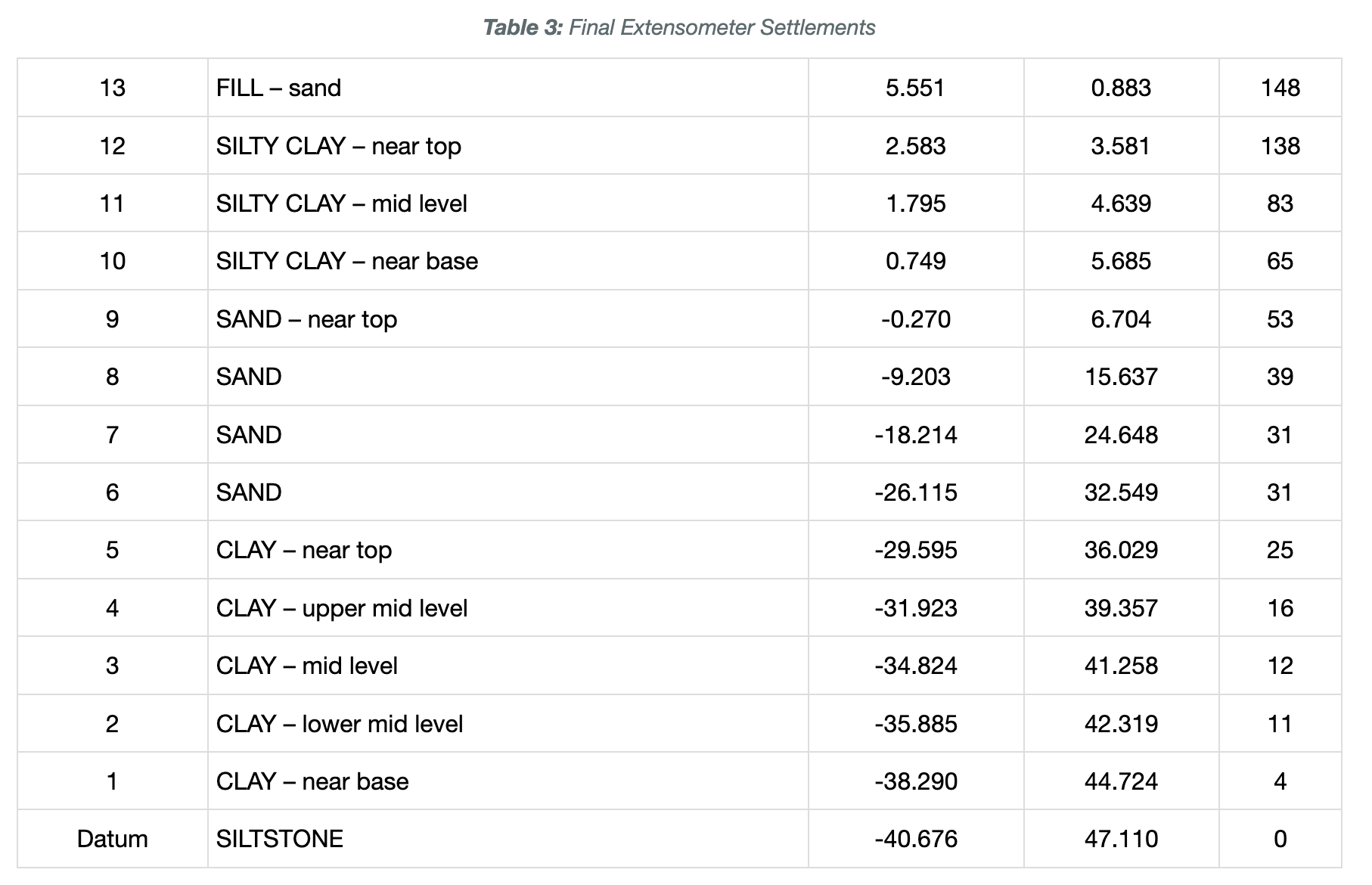This screenshot has width=1372, height=885.
Task: Click the SILTY CLAY – near top cell
Action: (x=508, y=146)
